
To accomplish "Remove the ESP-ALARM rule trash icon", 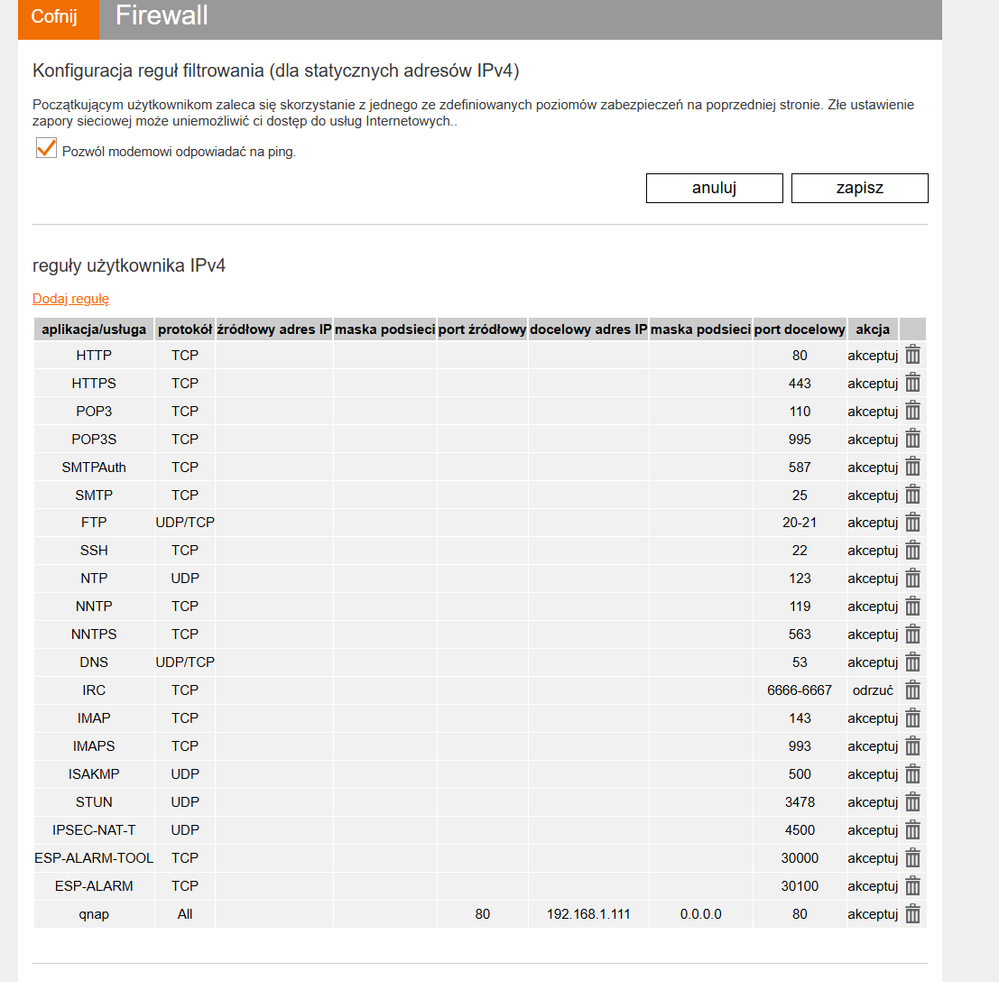I will point(912,886).
